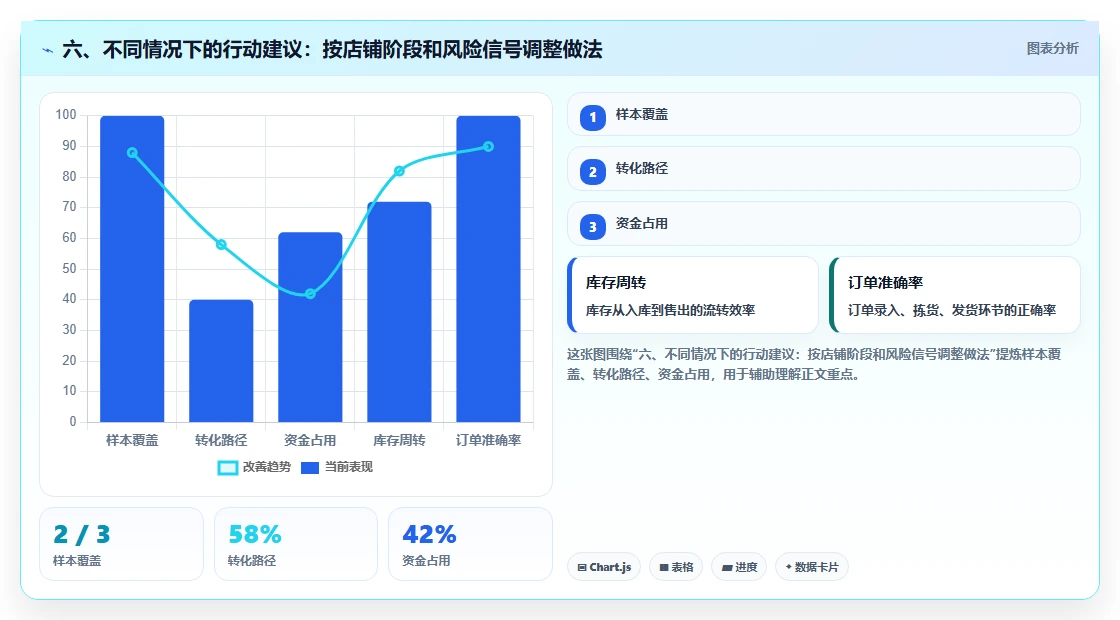1120x620 pixels.
Task: Click trend line point on 资金占用 bar
Action: pyautogui.click(x=310, y=294)
